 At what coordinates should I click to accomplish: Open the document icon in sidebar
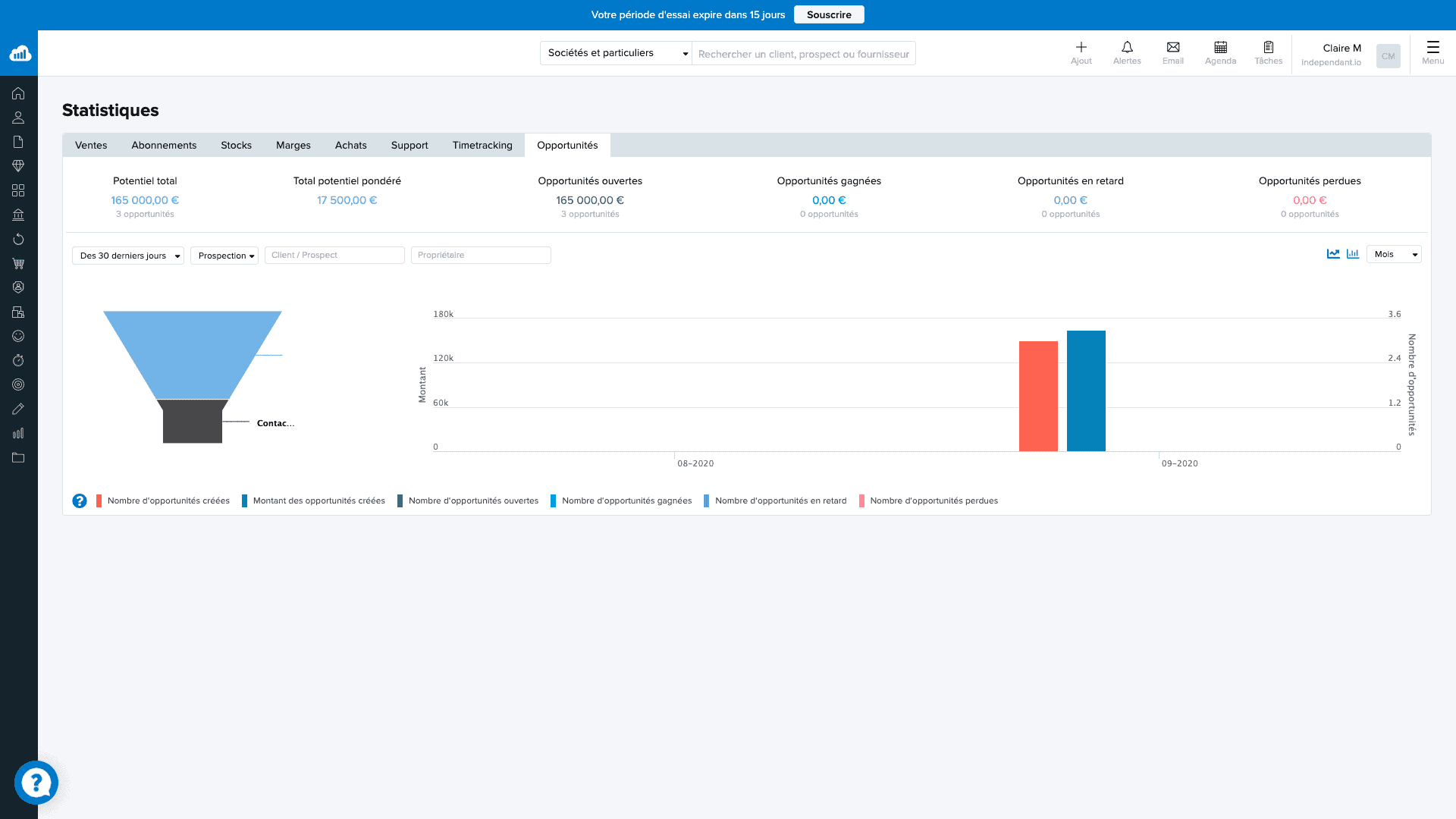pos(18,142)
